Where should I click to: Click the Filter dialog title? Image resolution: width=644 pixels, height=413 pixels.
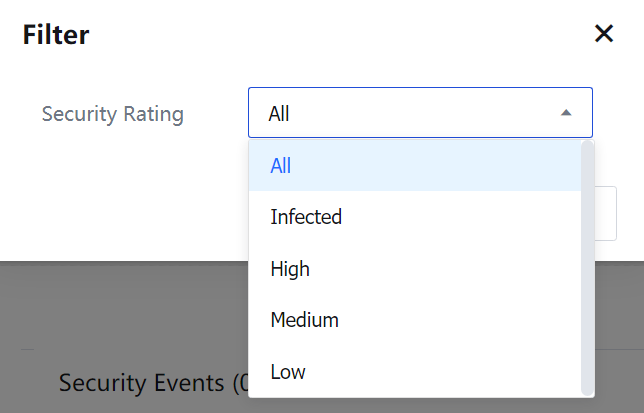(56, 36)
